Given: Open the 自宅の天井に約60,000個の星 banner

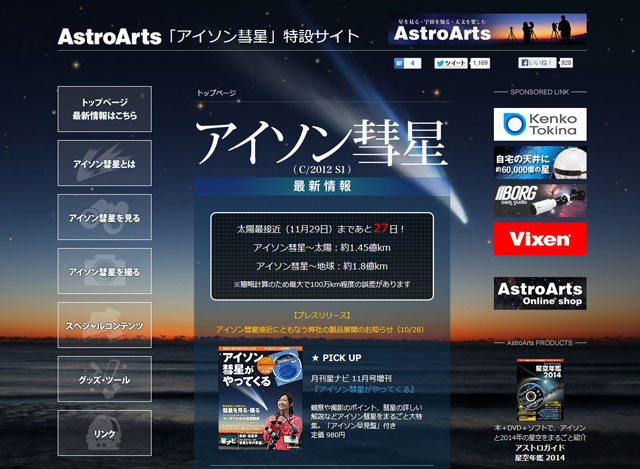Looking at the screenshot, I should click(540, 162).
